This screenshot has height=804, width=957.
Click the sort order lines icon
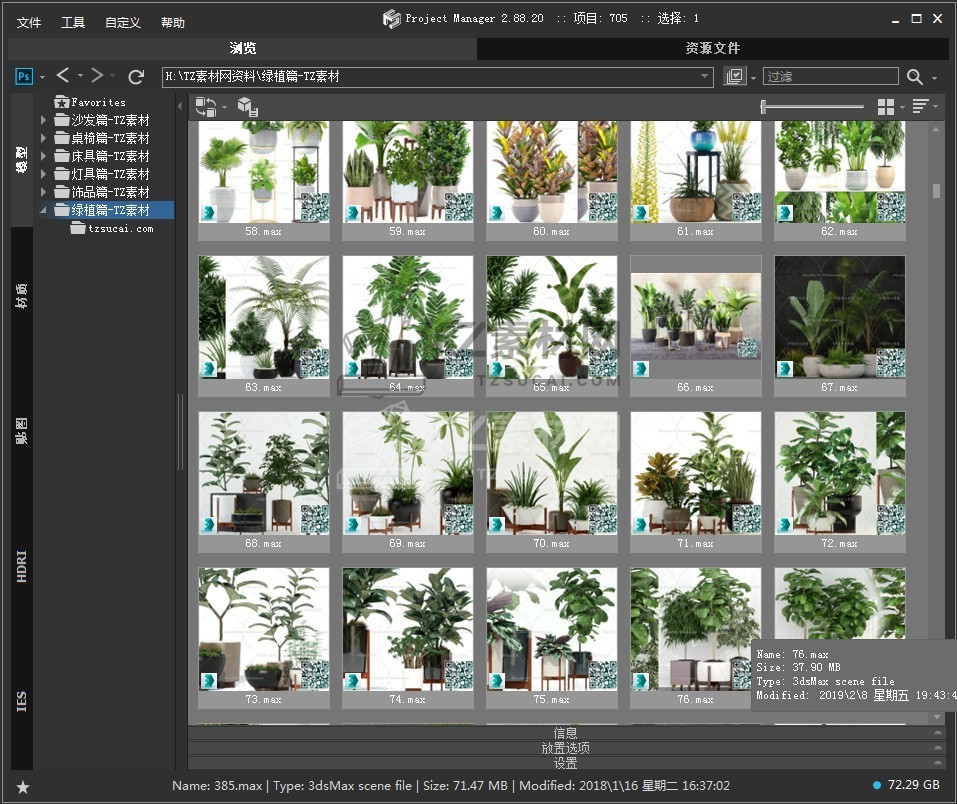pos(920,107)
